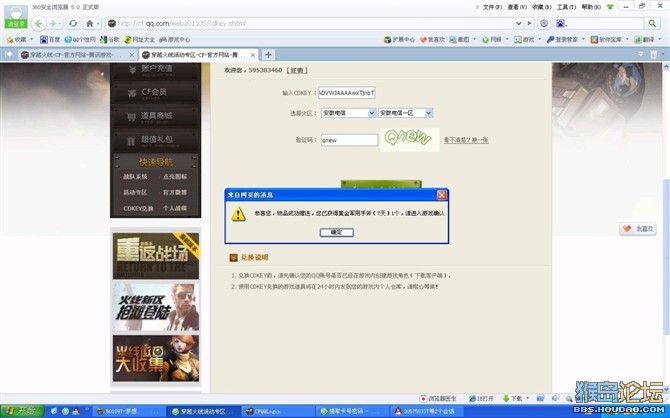Expand the 截图 dropdown arrow

(474, 39)
